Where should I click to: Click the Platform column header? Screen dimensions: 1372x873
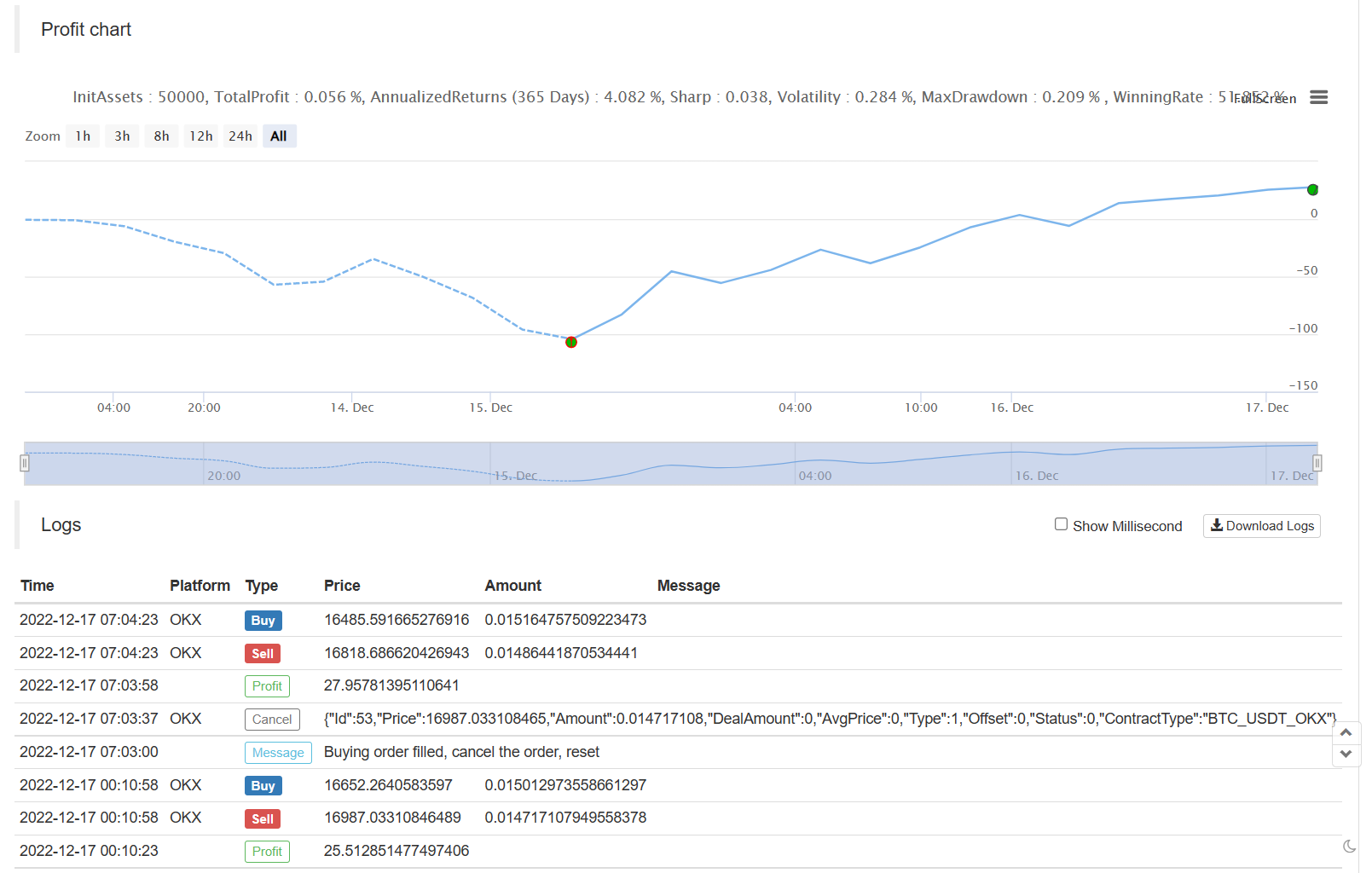tap(200, 586)
